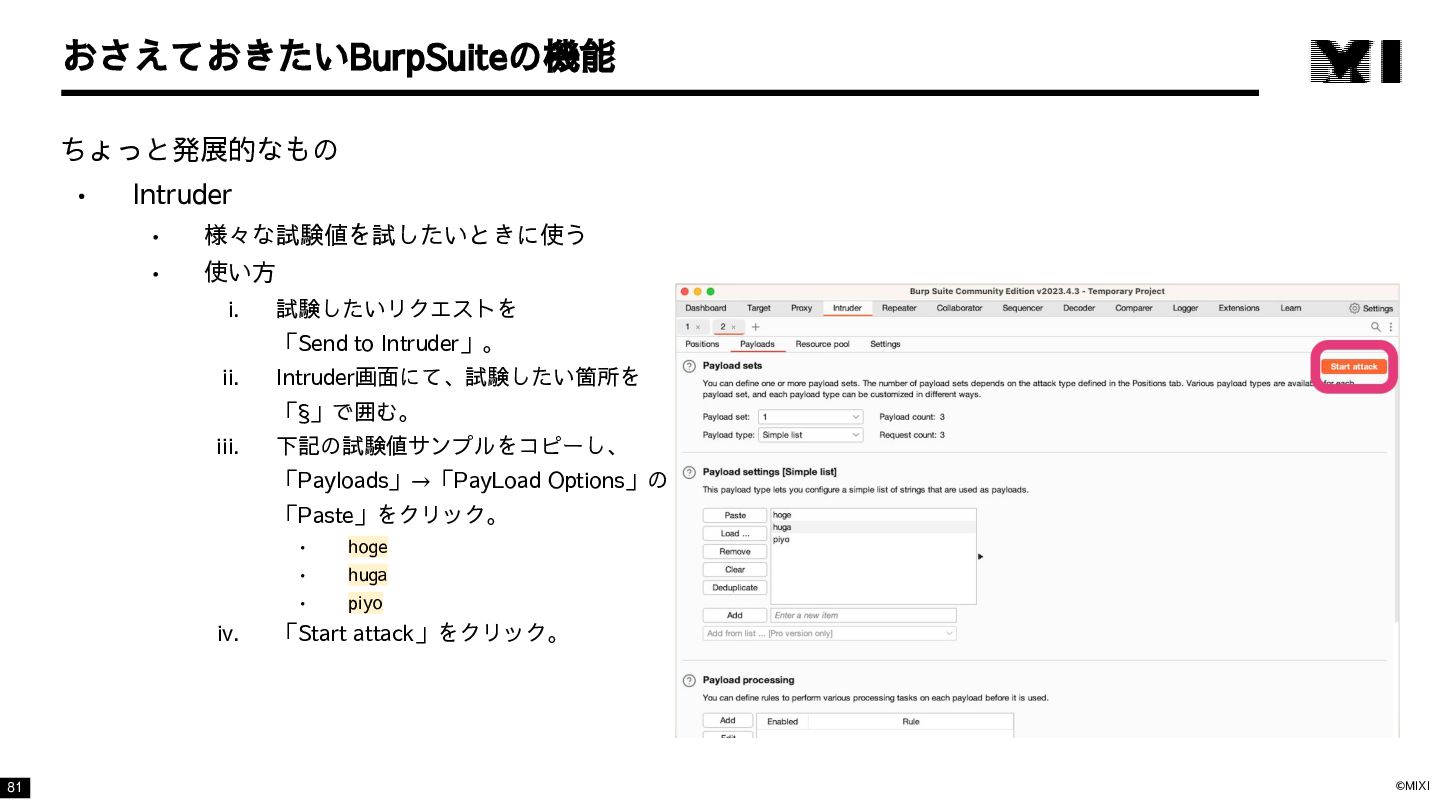Select the huga payload row
The image size is (1440, 810).
coord(873,527)
